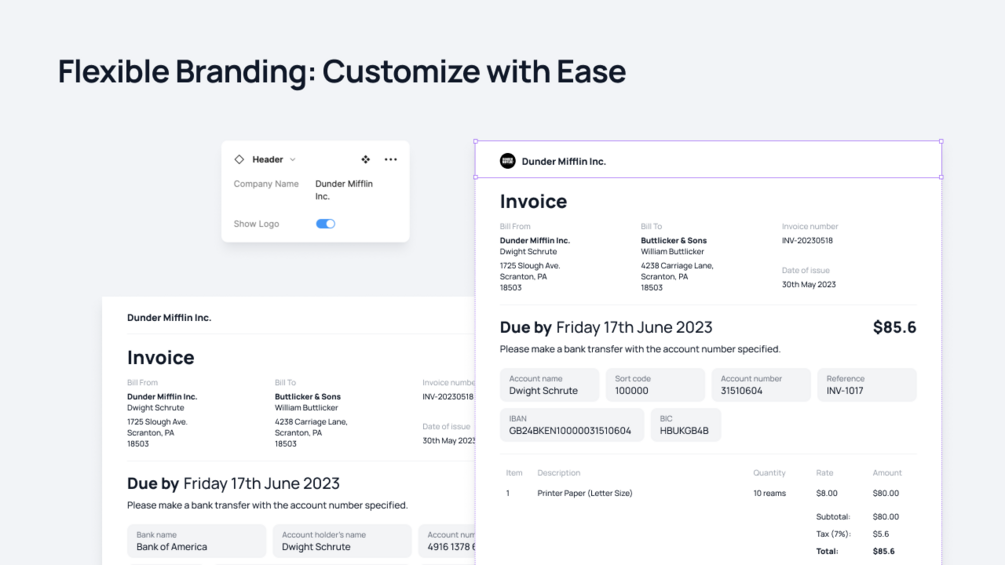Click the Total: label
This screenshot has width=1005, height=565.
point(827,551)
